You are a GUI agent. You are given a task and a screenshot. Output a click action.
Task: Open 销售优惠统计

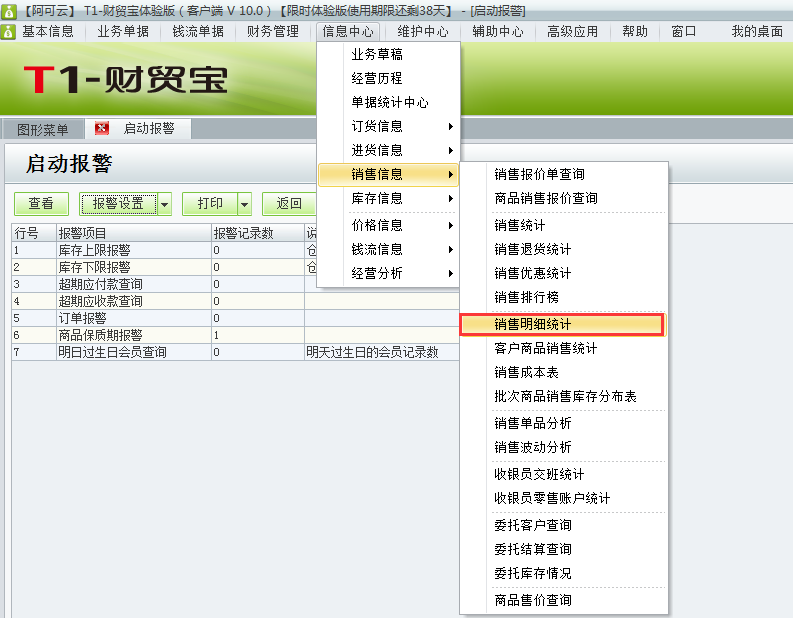(563, 274)
